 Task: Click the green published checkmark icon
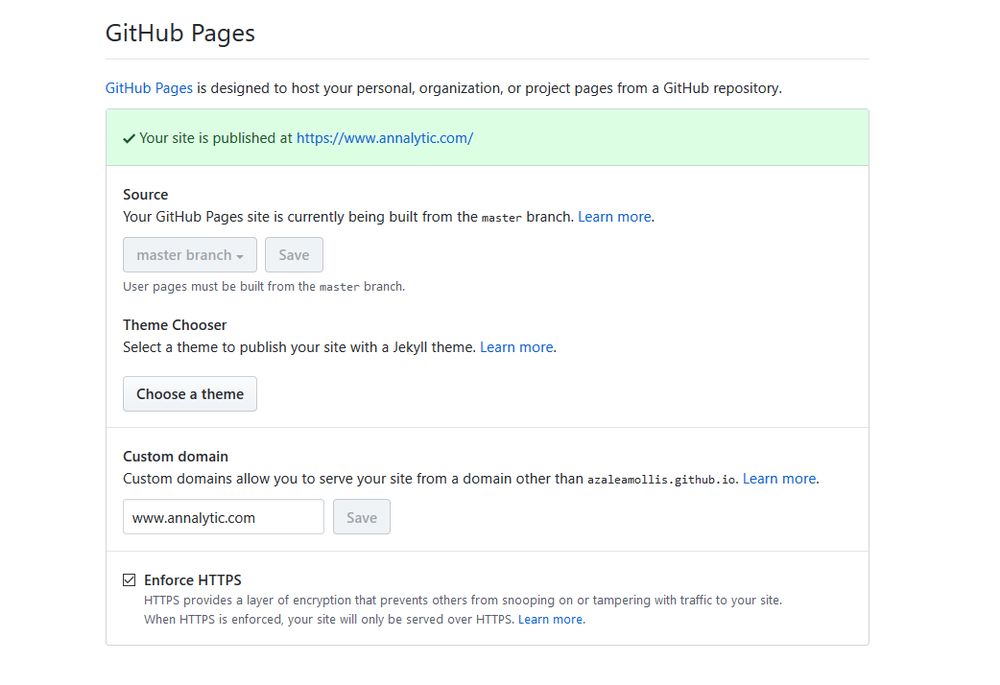point(129,138)
